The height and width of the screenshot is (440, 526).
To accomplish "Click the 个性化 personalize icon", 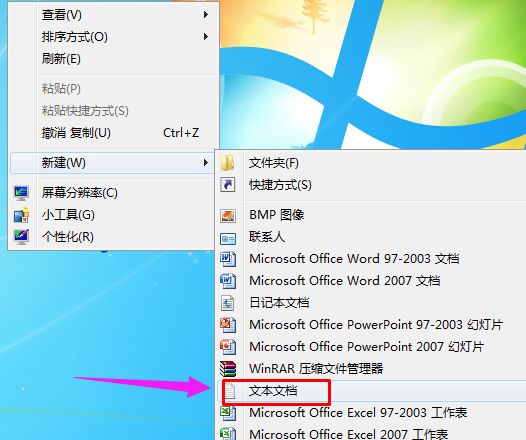I will tap(21, 237).
